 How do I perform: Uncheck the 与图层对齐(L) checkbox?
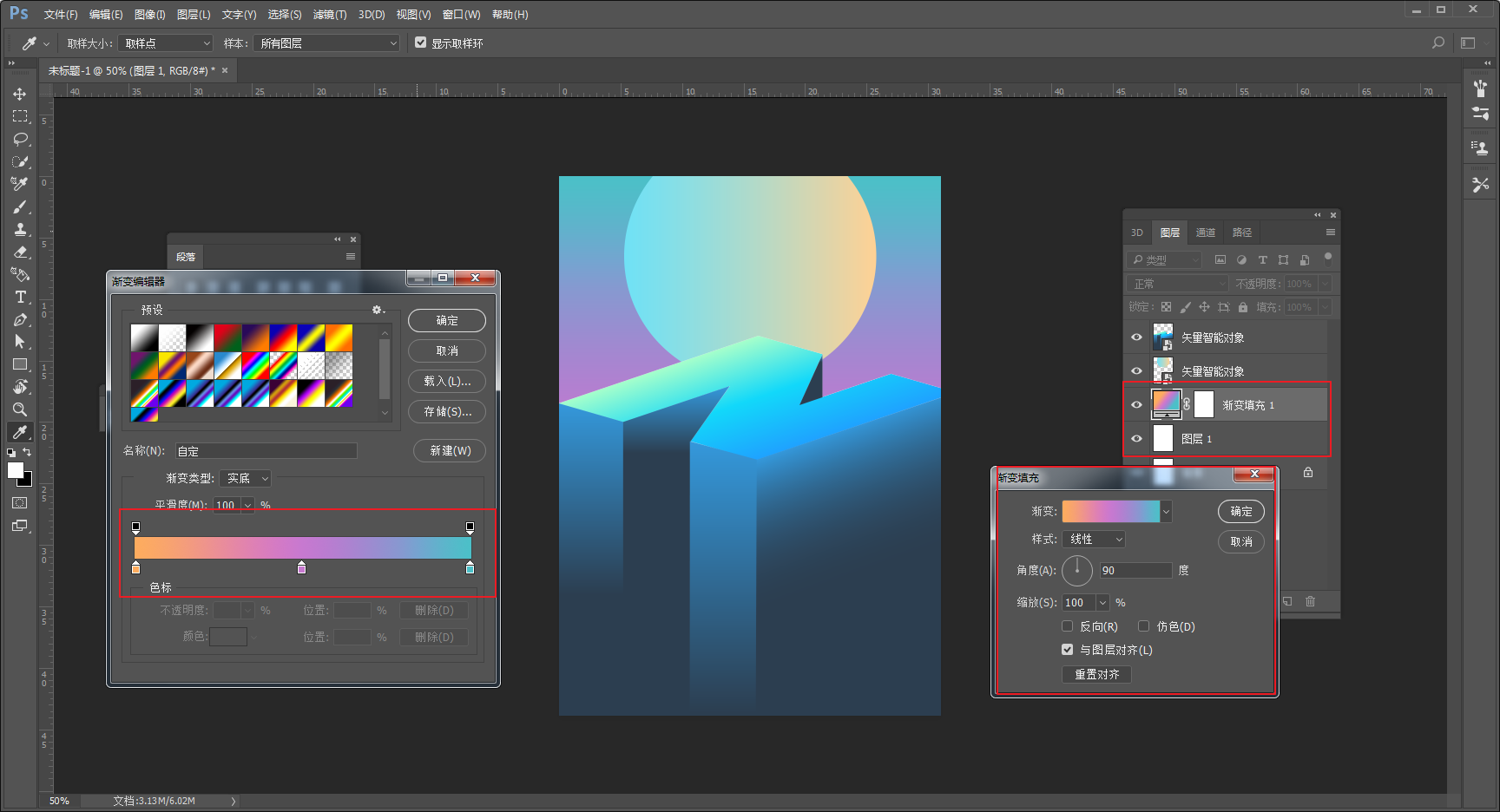pyautogui.click(x=1068, y=650)
